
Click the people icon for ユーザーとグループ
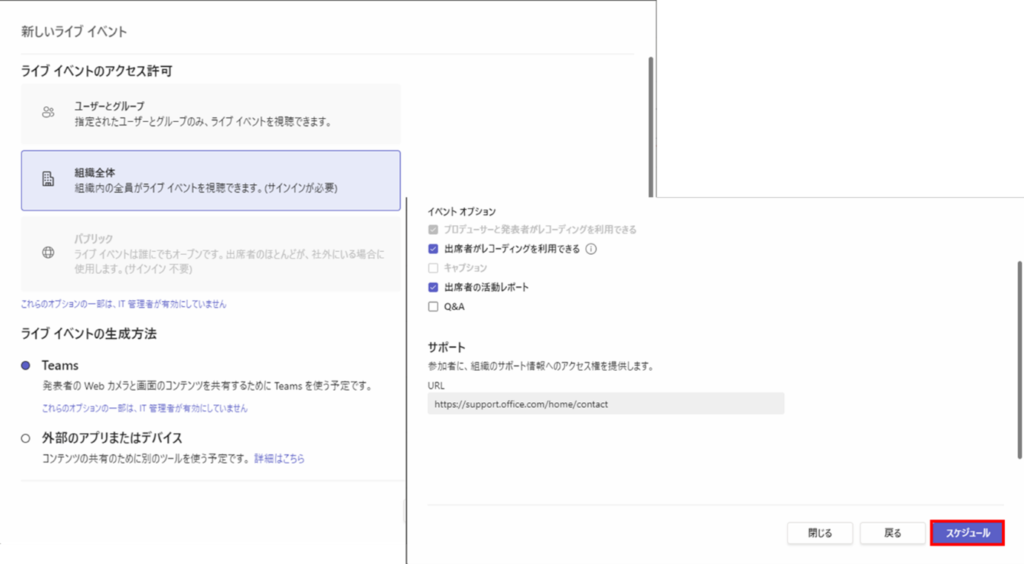click(48, 113)
